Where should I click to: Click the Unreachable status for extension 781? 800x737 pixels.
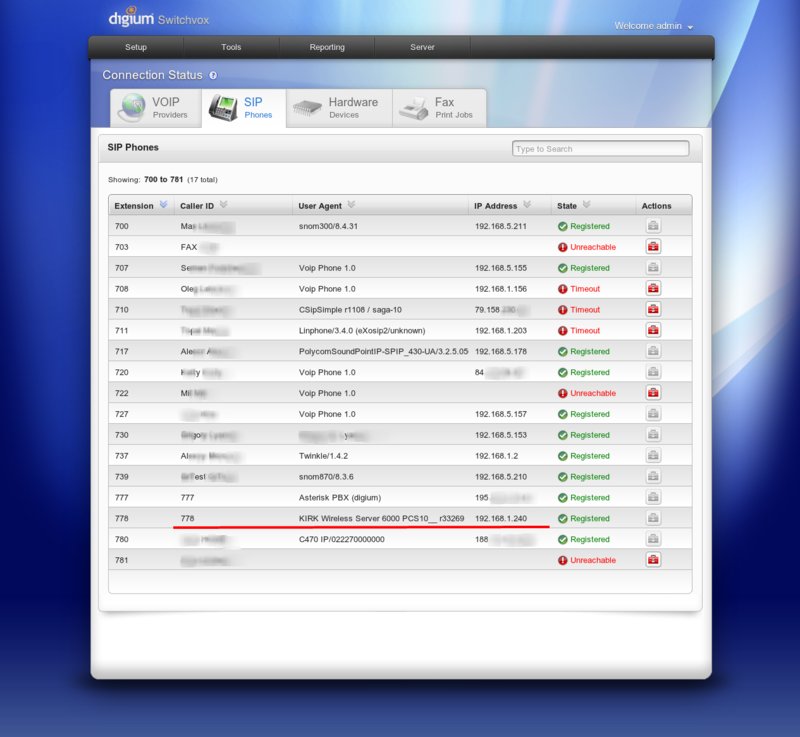pyautogui.click(x=587, y=560)
